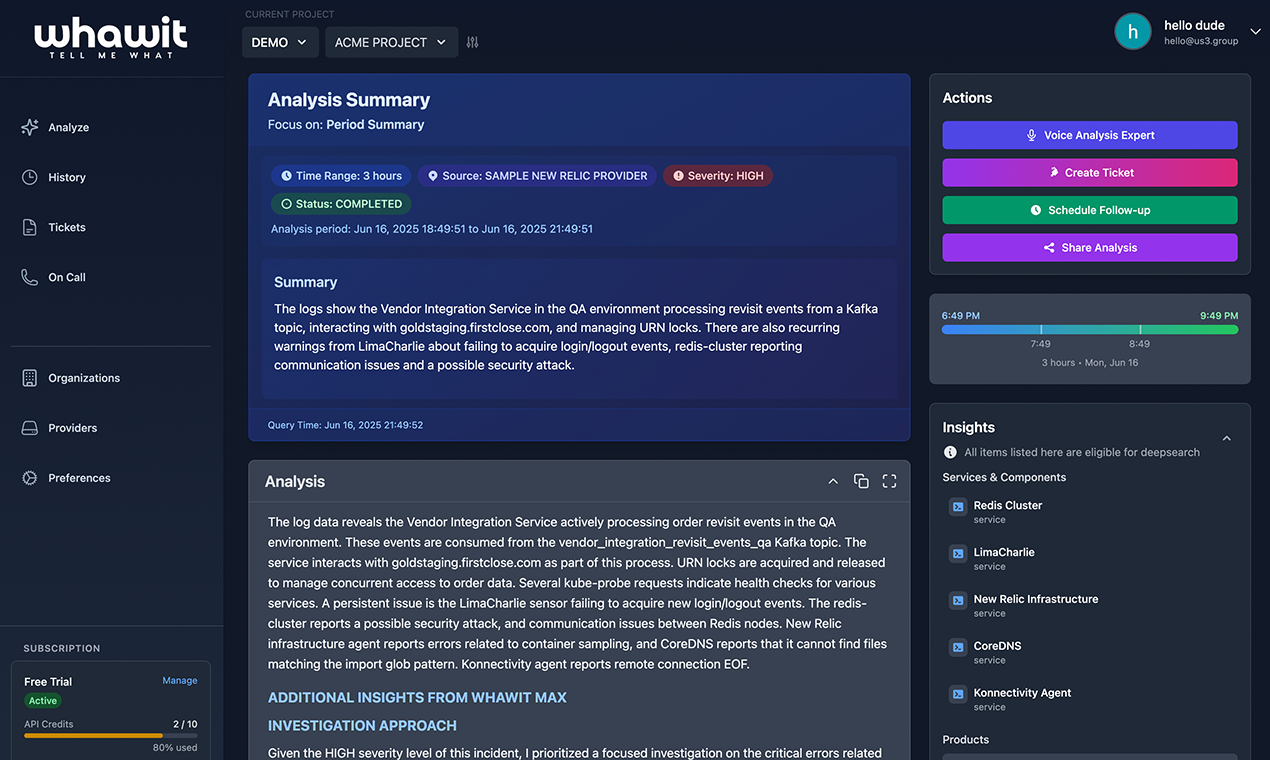Click the Redis Cluster terminal icon

tap(958, 507)
